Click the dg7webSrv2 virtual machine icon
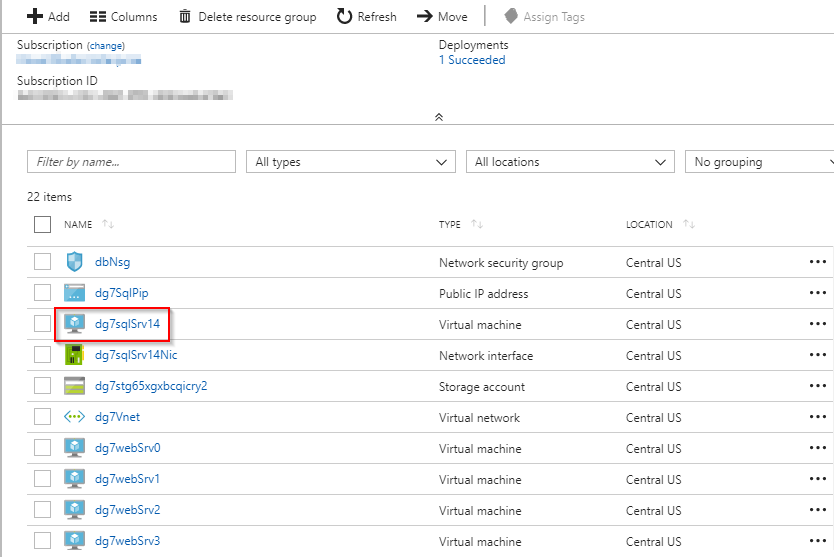Screen dimensions: 834x557 (74, 510)
